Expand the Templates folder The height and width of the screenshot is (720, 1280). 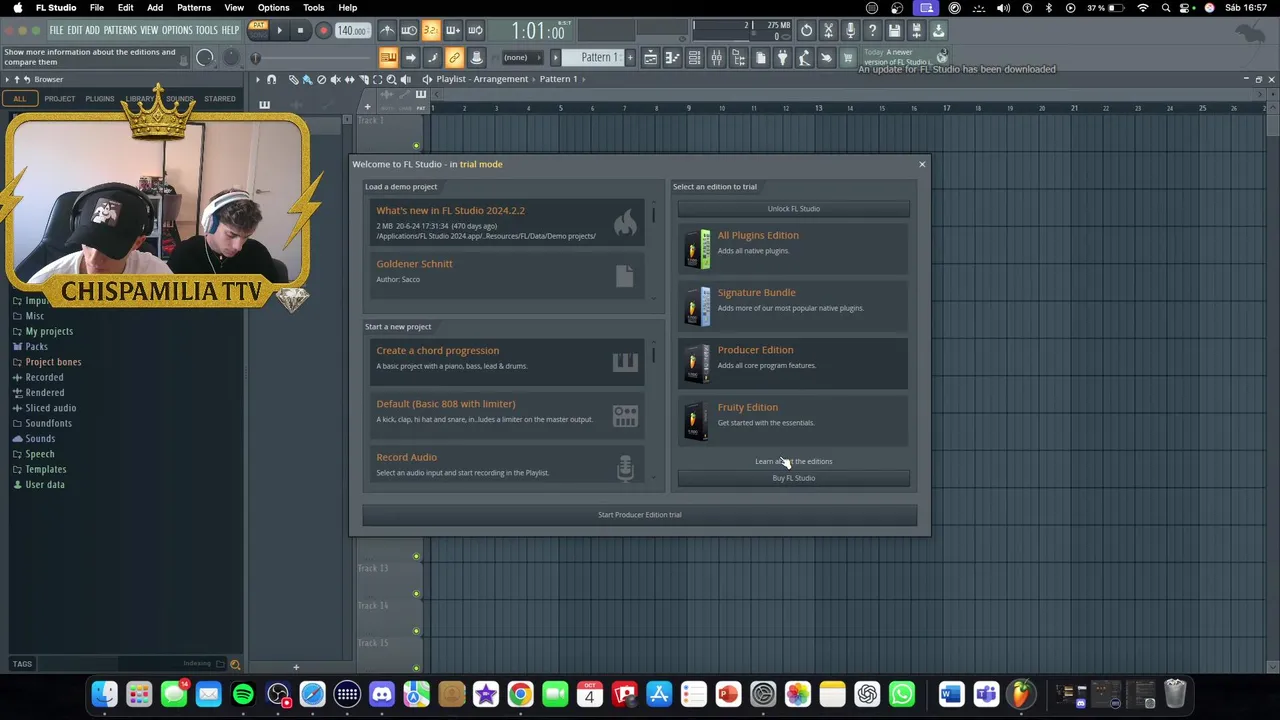(x=46, y=469)
